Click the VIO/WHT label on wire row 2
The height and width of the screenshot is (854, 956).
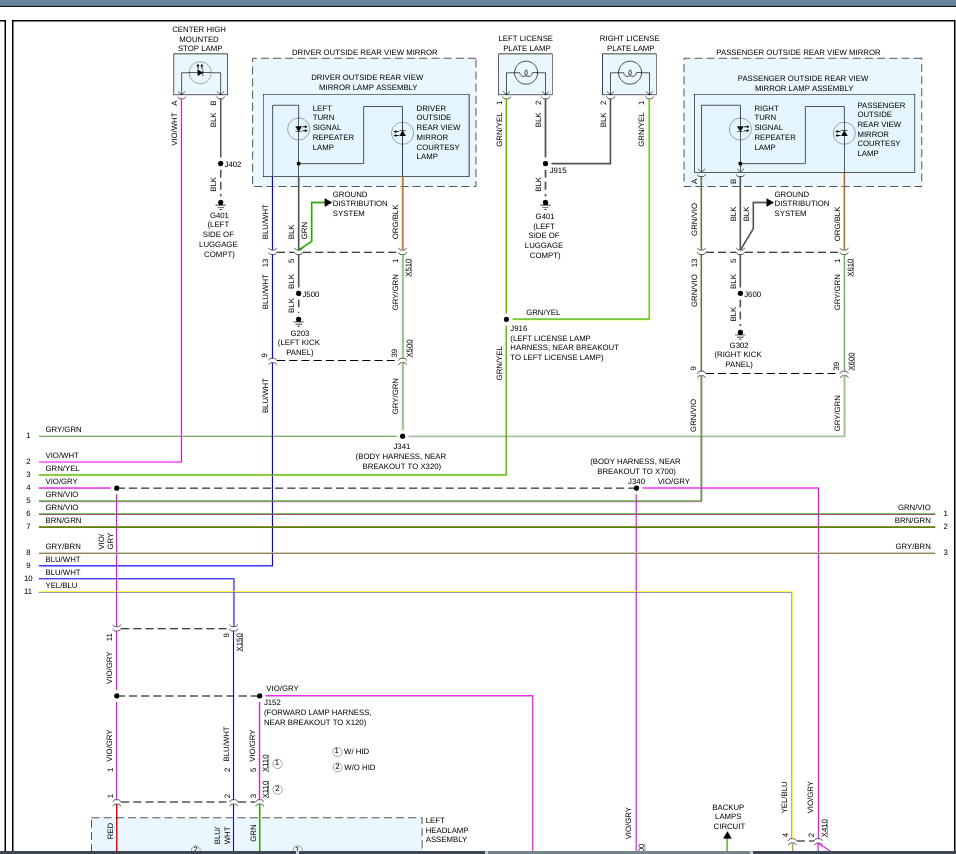tap(62, 455)
